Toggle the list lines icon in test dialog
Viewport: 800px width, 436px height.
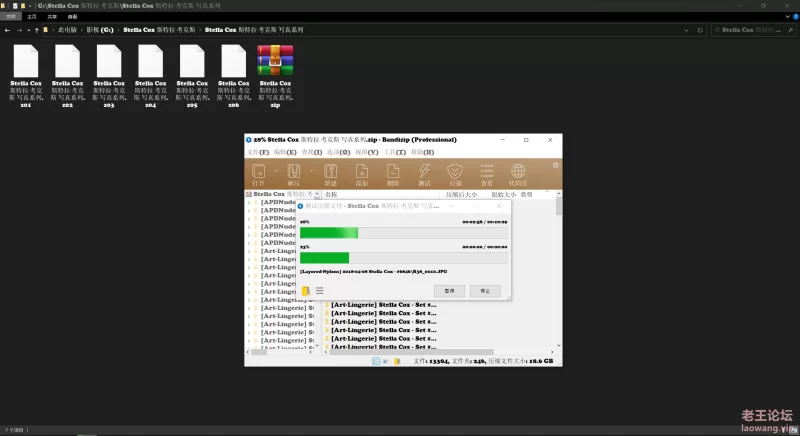pyautogui.click(x=319, y=291)
